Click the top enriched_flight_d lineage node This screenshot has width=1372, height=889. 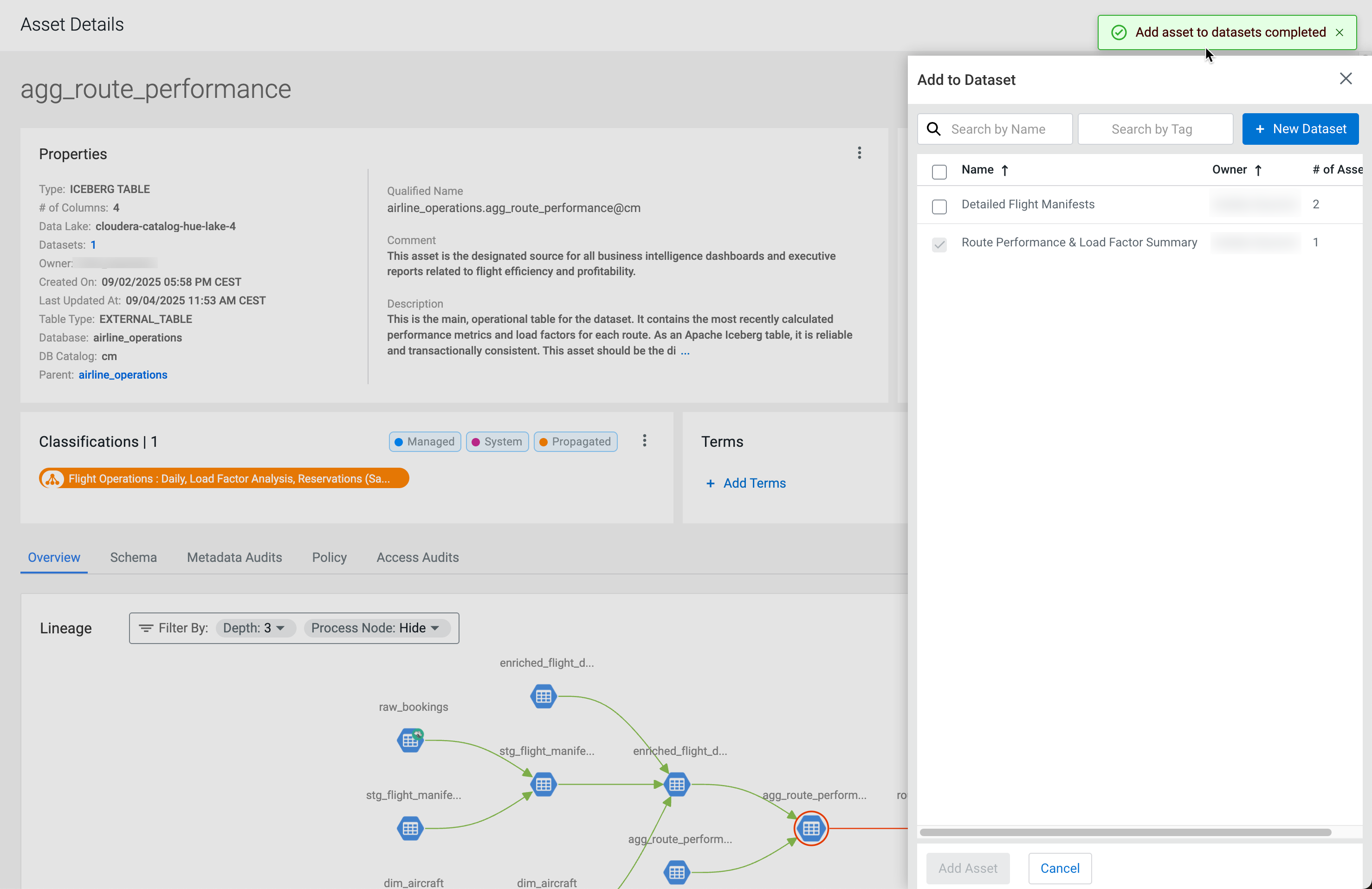(x=543, y=696)
